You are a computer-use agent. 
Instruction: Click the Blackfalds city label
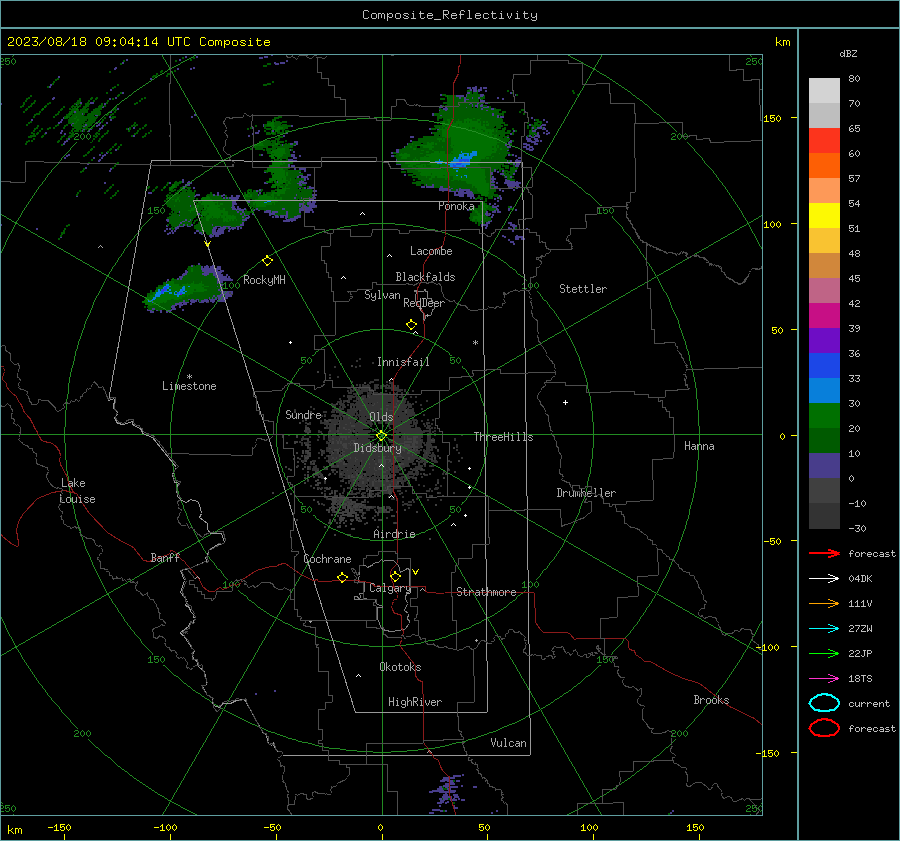point(425,277)
